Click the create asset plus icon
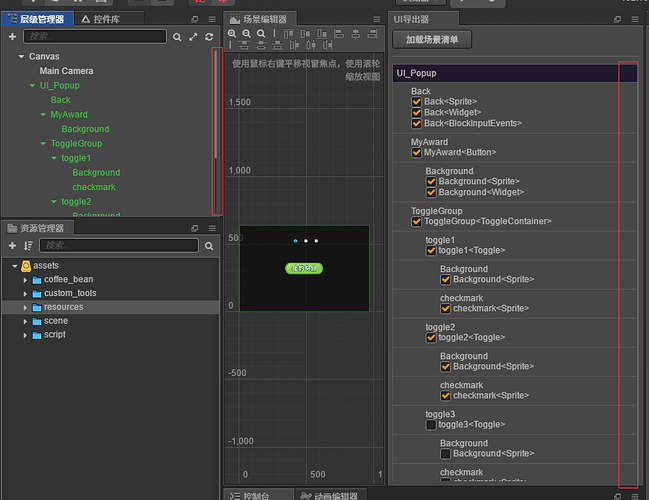Screen dimensions: 649x500 12,245
